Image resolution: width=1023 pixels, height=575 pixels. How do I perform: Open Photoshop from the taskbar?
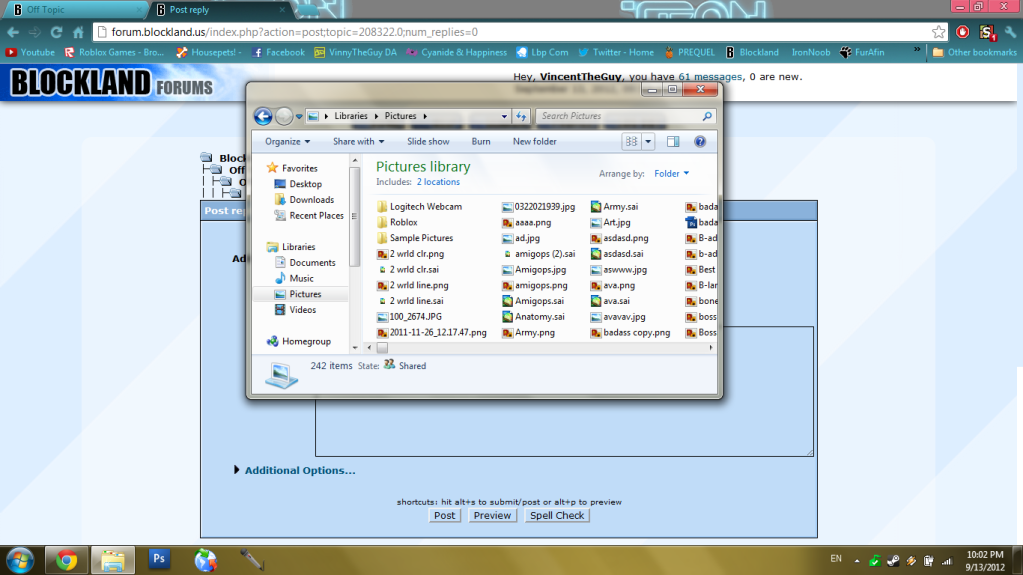tap(159, 559)
